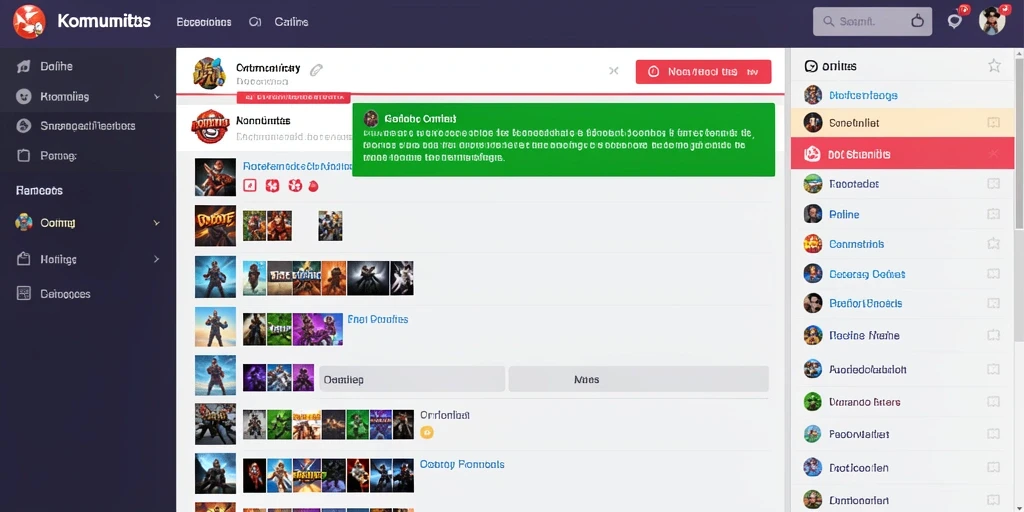Toggle bookmark flag on the 'Sonetniiet' row

coord(993,123)
